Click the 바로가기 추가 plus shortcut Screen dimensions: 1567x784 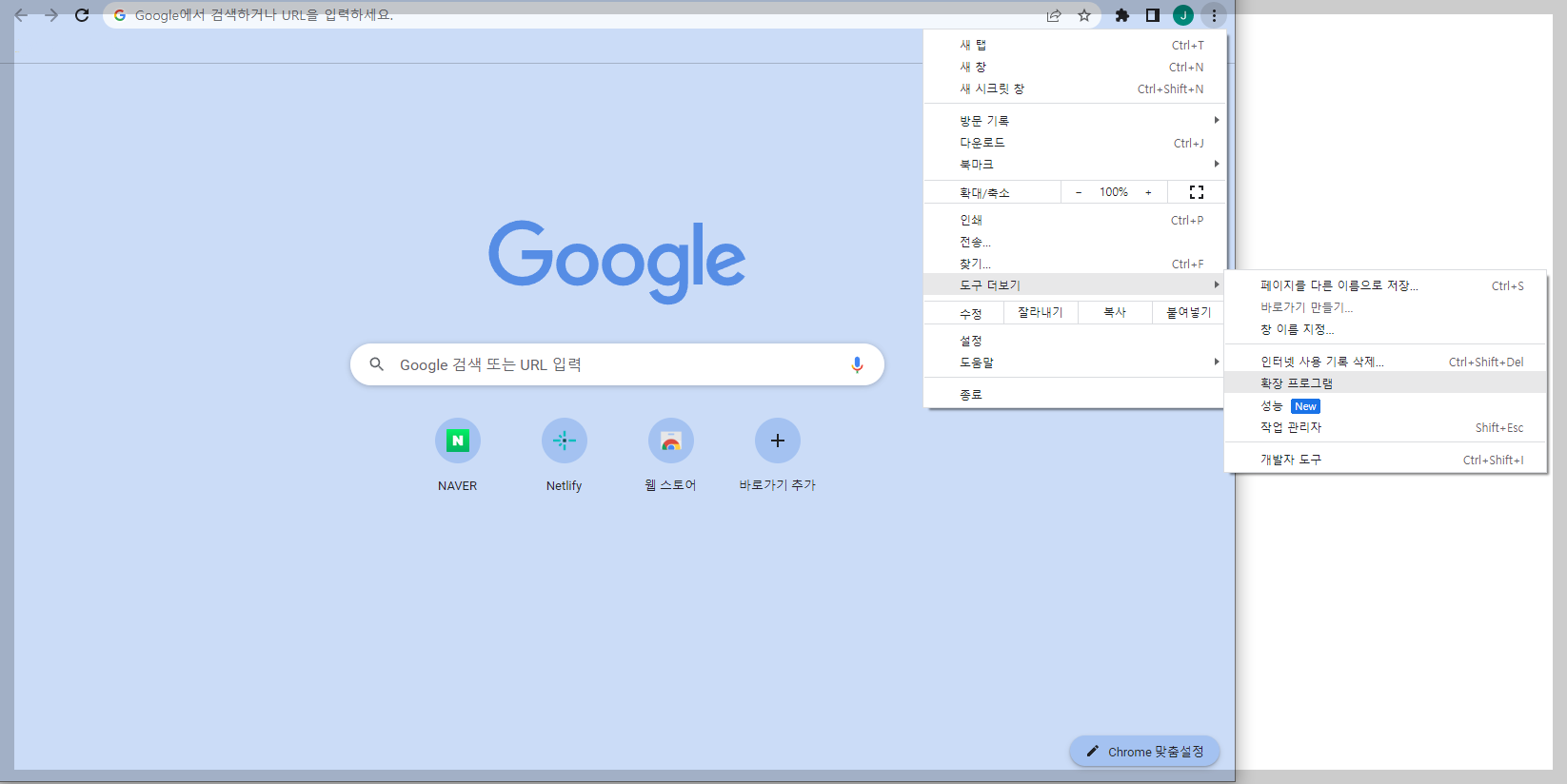[x=778, y=456]
